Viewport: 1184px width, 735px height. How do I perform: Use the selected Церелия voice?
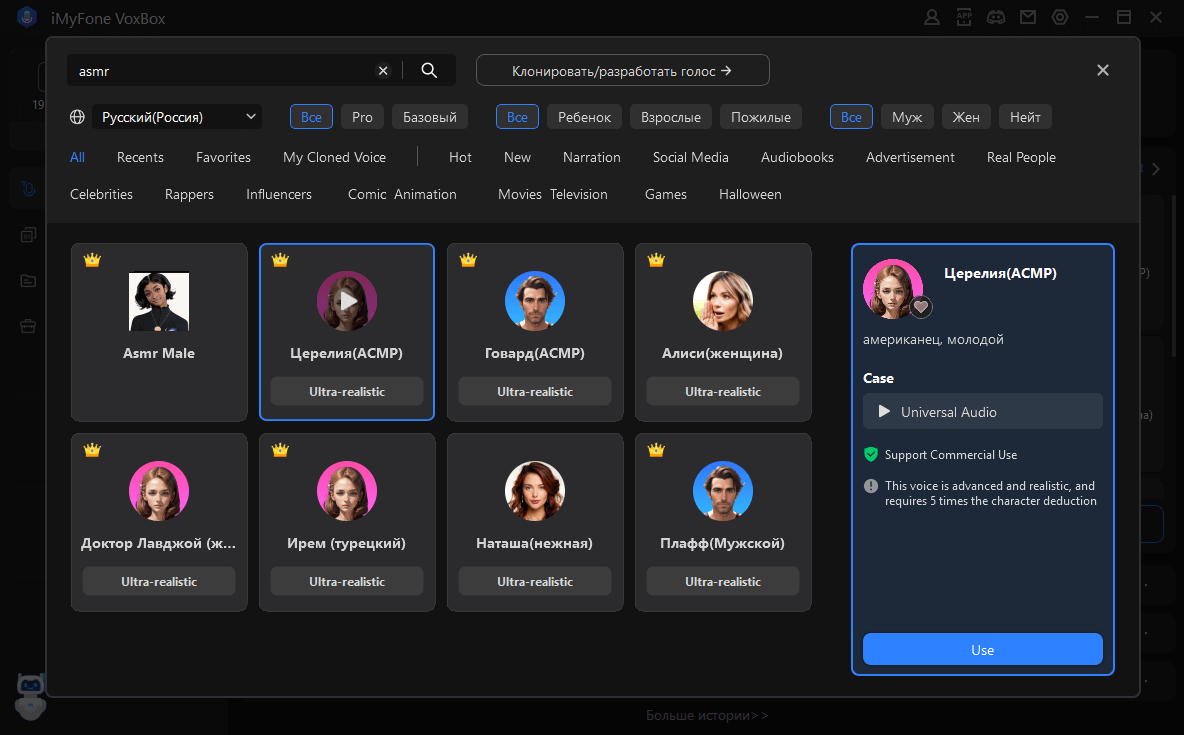tap(982, 650)
